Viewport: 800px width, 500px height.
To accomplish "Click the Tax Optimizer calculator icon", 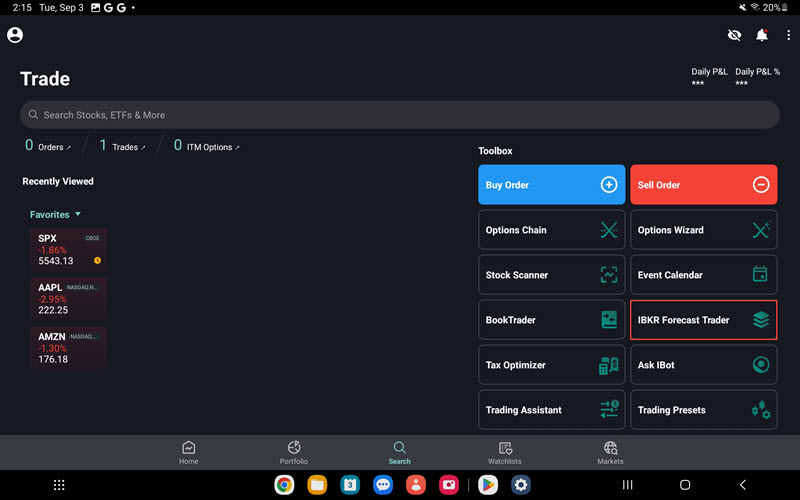I will click(x=609, y=365).
